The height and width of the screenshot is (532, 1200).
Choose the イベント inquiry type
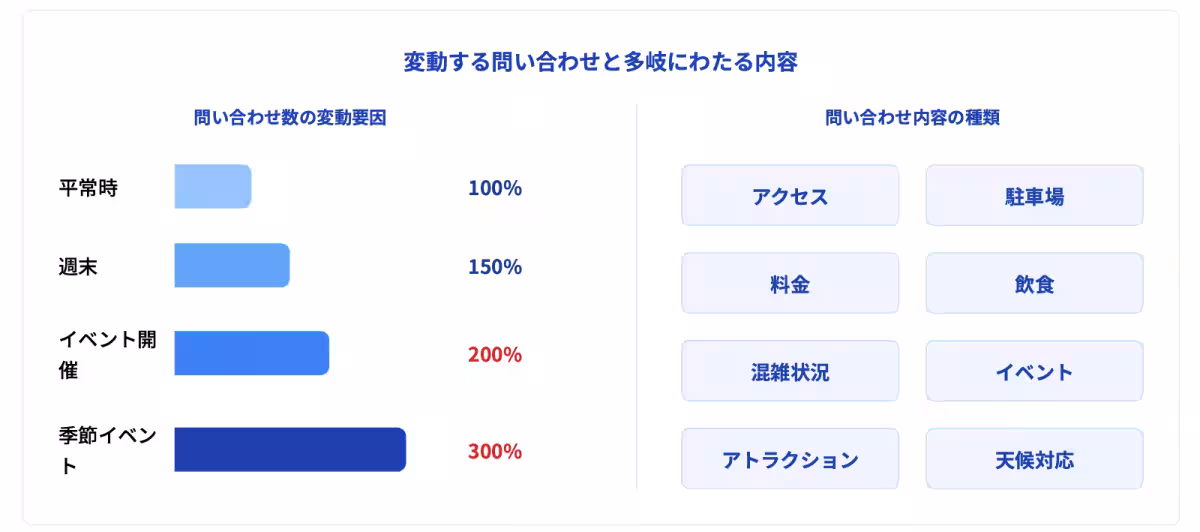(1034, 372)
